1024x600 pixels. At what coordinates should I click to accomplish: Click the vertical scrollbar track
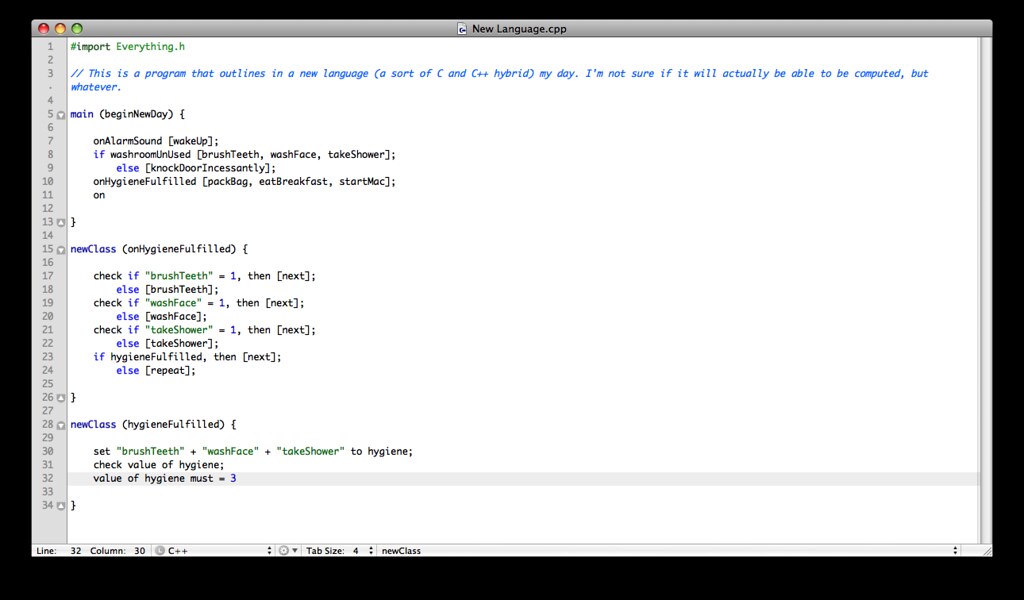(985, 291)
